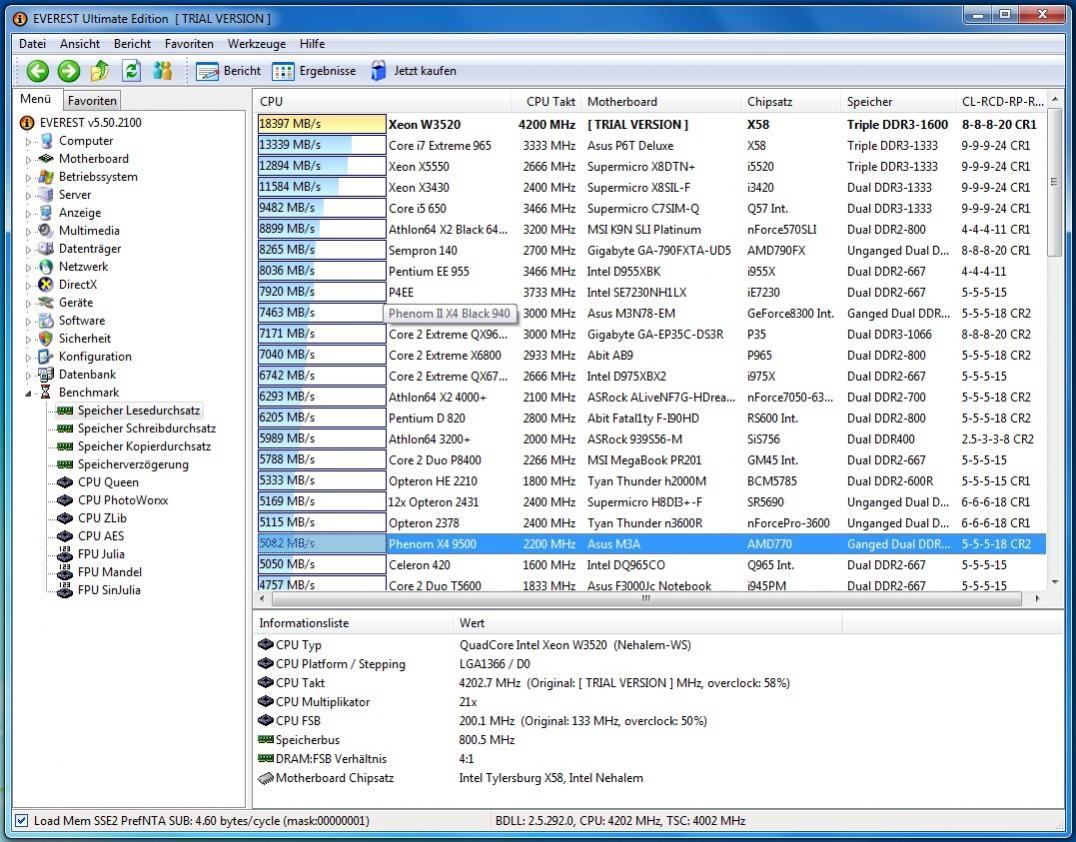
Task: Click the Konfiguration icon in the tree
Action: 47,356
